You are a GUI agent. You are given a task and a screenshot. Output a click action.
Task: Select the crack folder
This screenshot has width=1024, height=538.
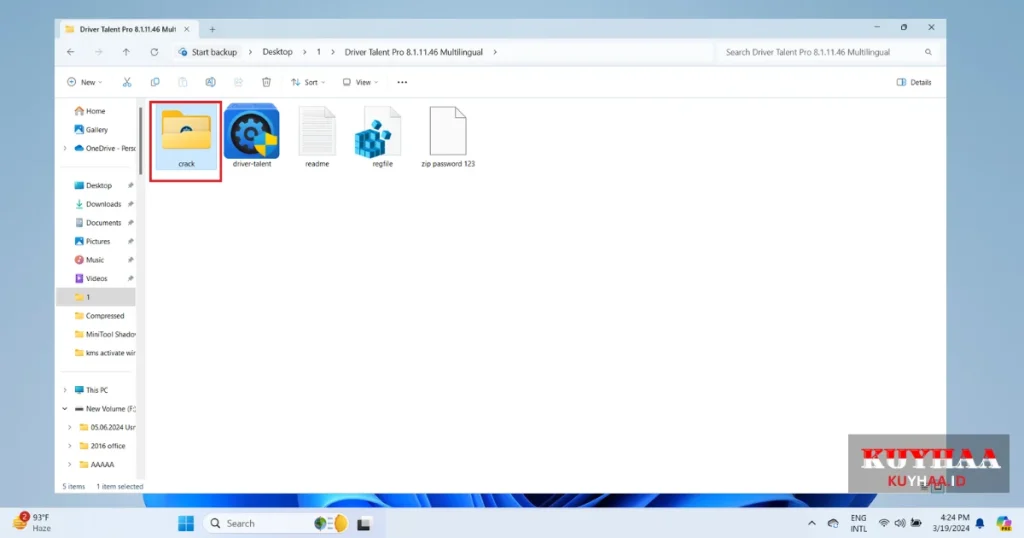pos(186,138)
